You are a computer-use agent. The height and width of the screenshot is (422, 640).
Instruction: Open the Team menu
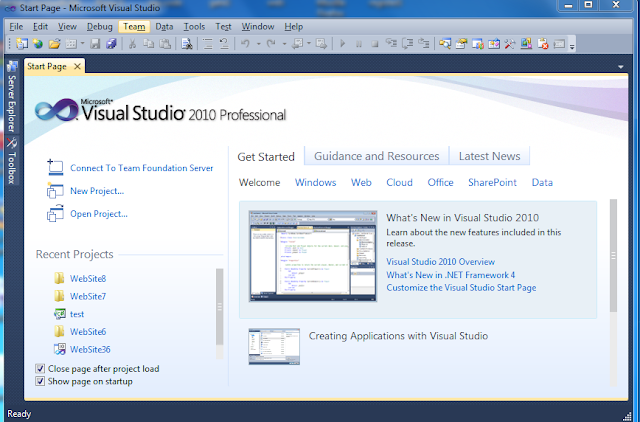point(134,27)
